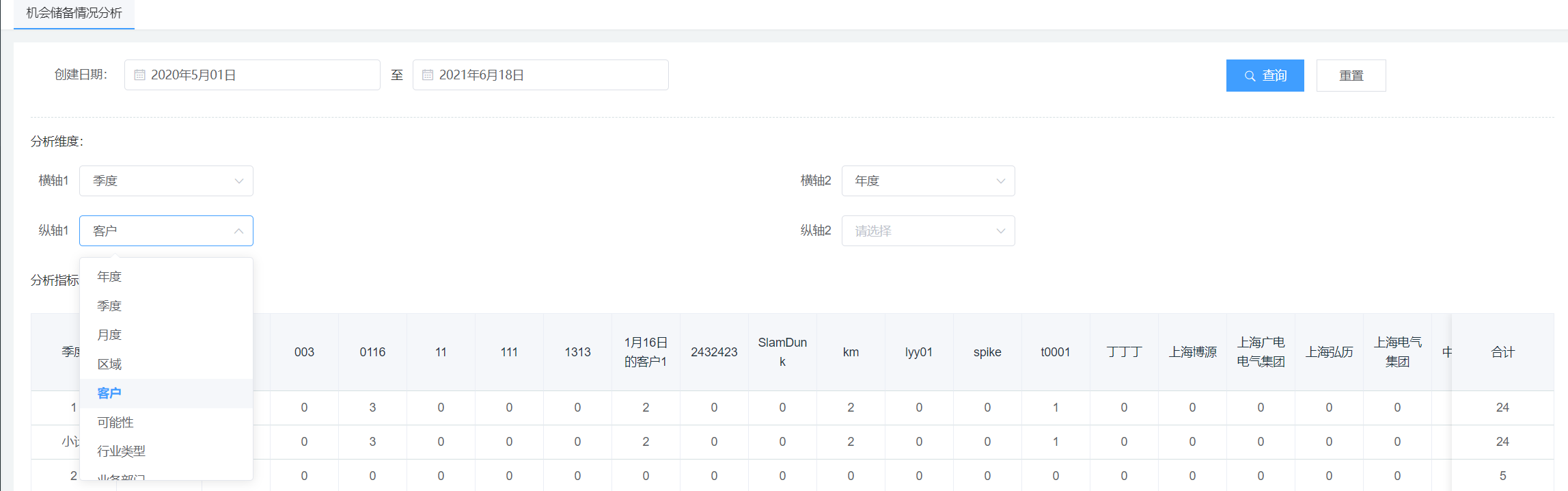1568x491 pixels.
Task: Open the 横轴2 年度 dropdown
Action: (x=928, y=181)
